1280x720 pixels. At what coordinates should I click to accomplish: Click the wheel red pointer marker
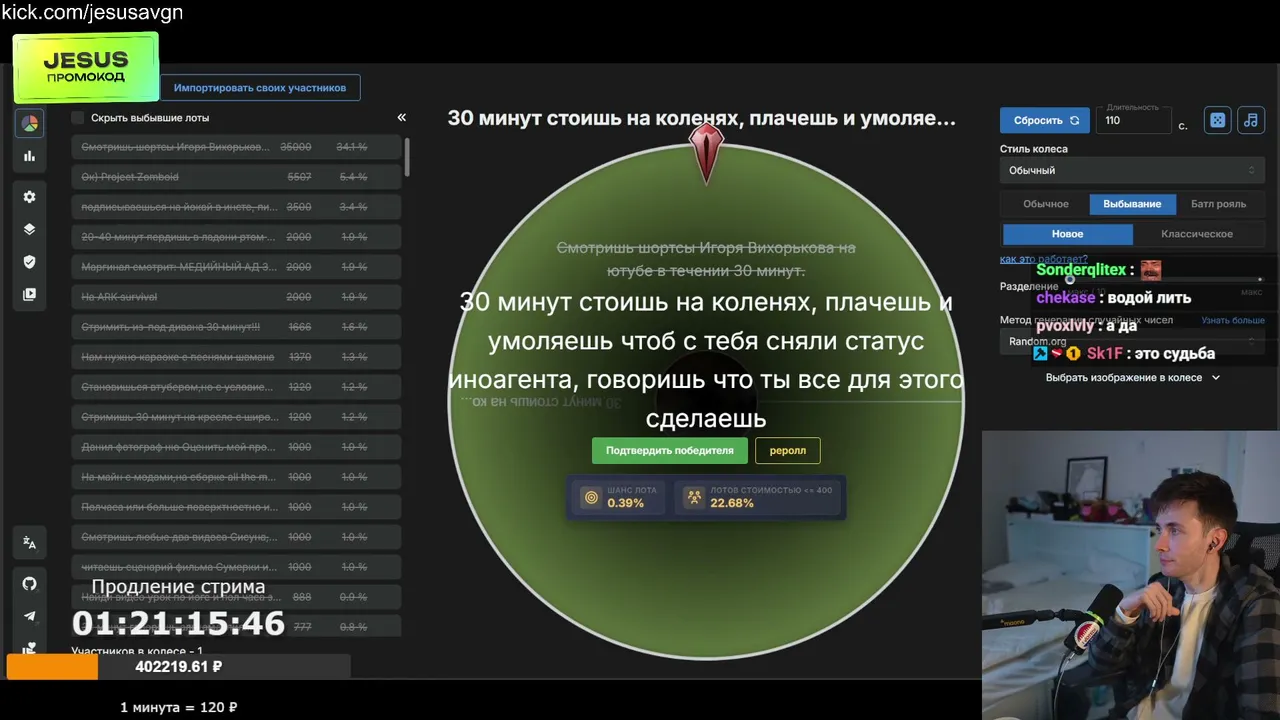(707, 154)
